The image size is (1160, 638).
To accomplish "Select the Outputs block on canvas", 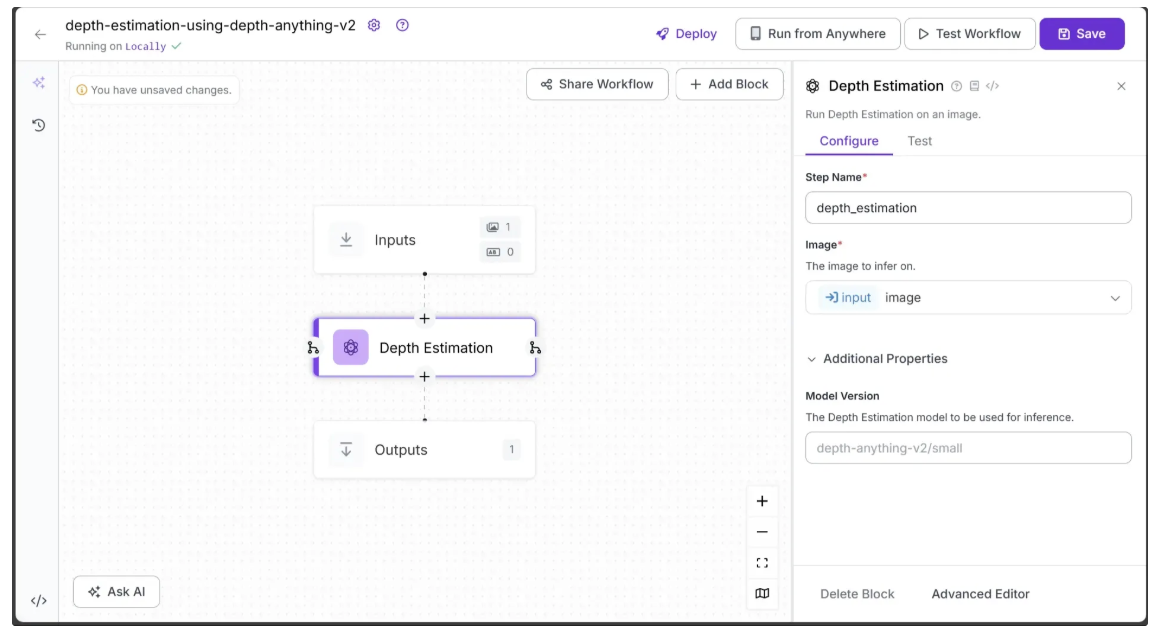I will click(424, 450).
